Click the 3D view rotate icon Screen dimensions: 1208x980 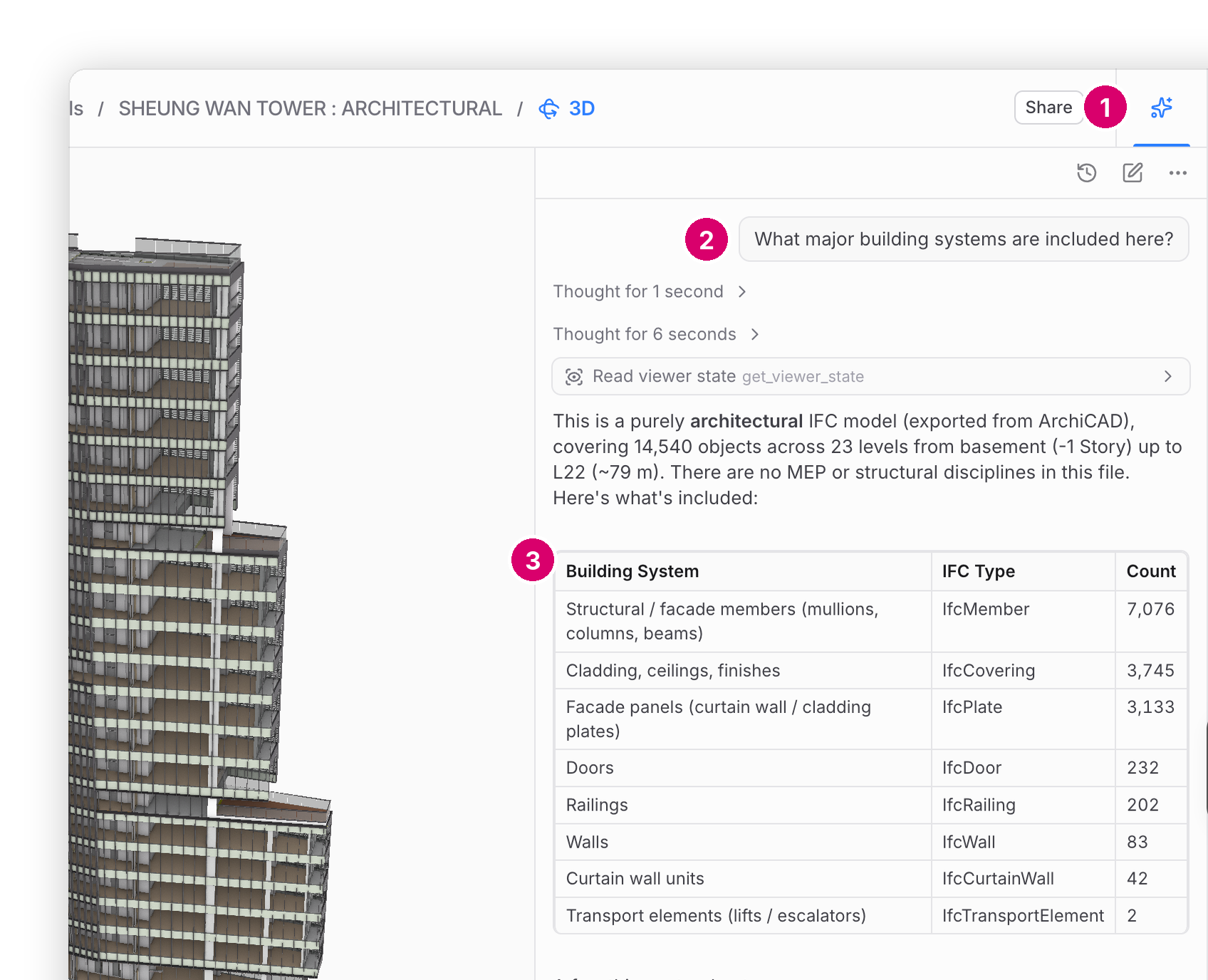[548, 109]
